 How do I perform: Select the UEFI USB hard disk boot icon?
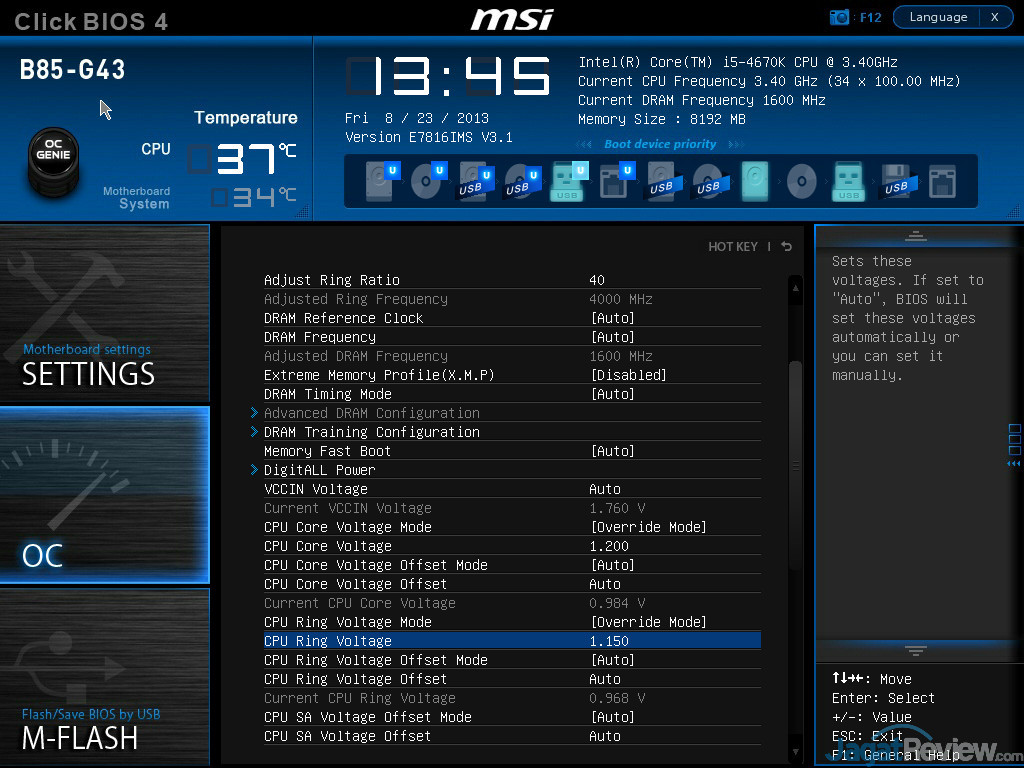point(475,182)
